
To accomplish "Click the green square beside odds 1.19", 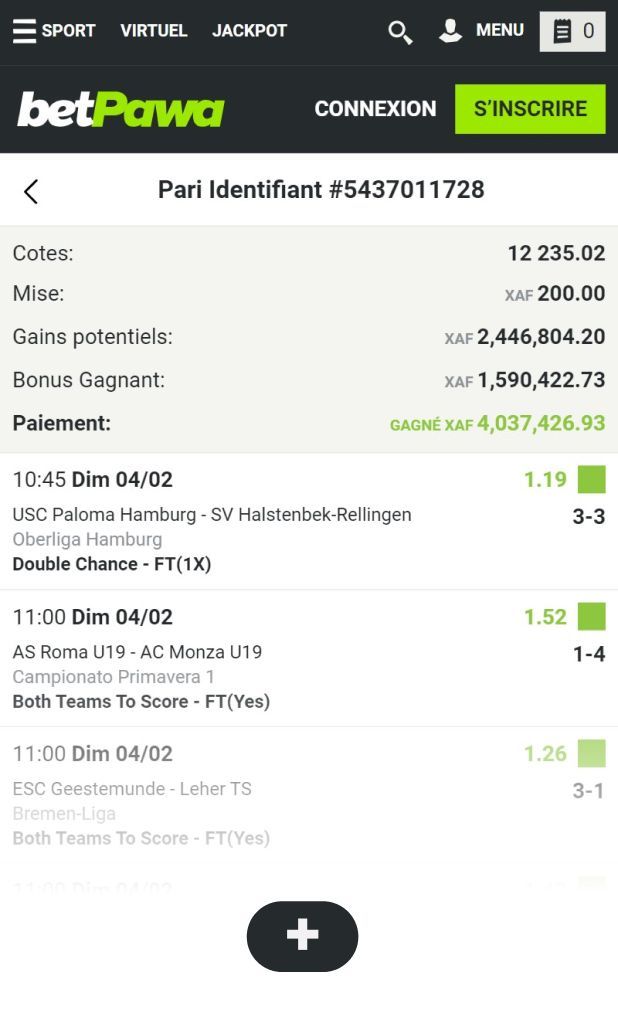I will coord(591,480).
